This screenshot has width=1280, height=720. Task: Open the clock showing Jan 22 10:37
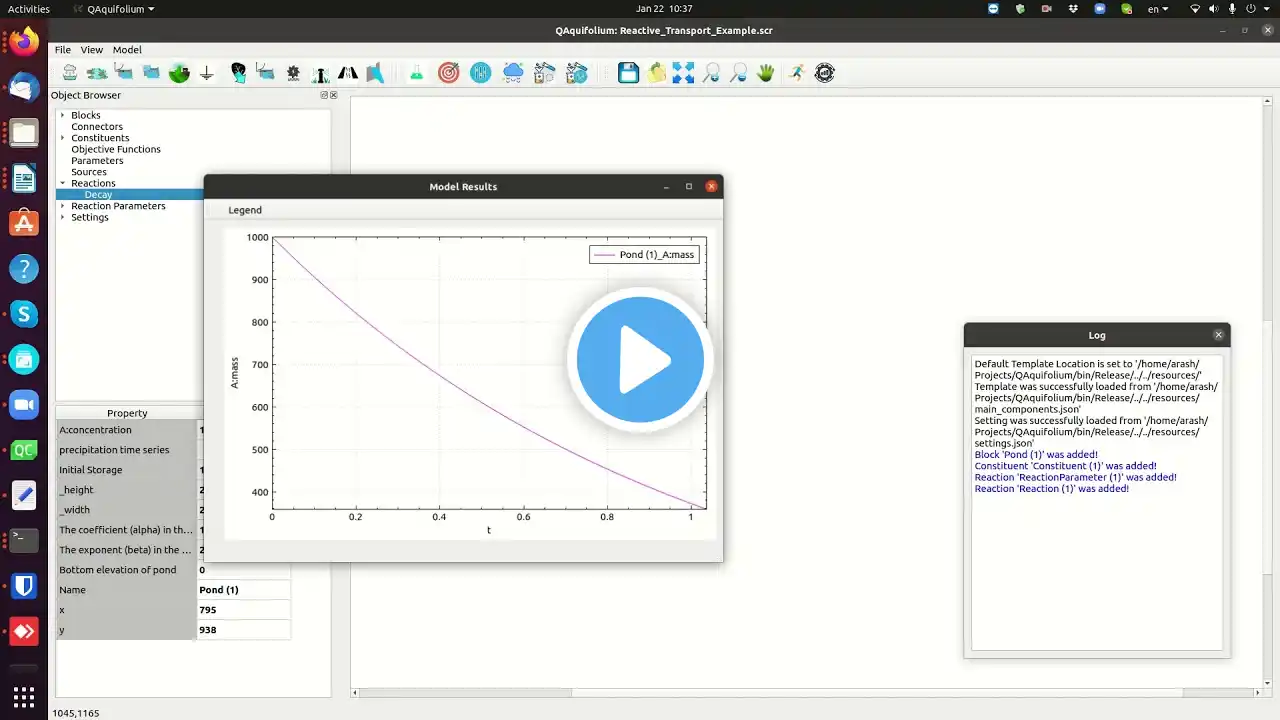coord(664,9)
